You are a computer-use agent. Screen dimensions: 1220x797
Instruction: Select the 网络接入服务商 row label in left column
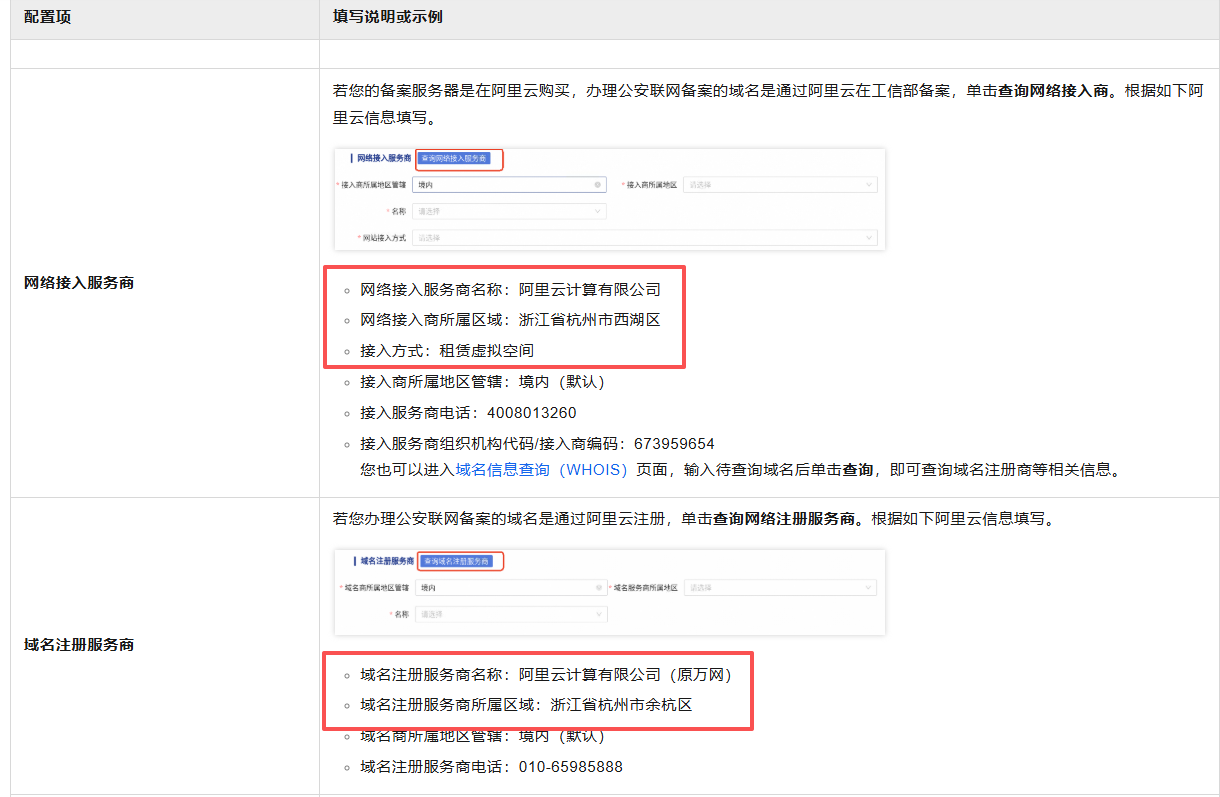click(x=79, y=283)
